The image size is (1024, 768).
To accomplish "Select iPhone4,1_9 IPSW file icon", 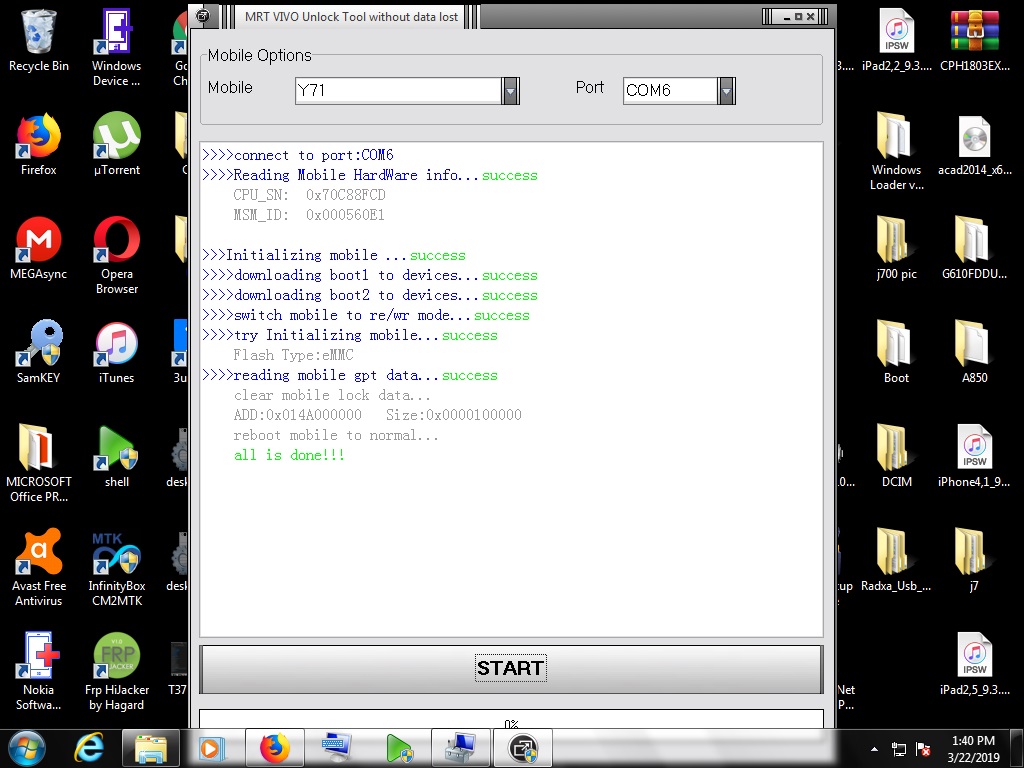I will [x=974, y=456].
